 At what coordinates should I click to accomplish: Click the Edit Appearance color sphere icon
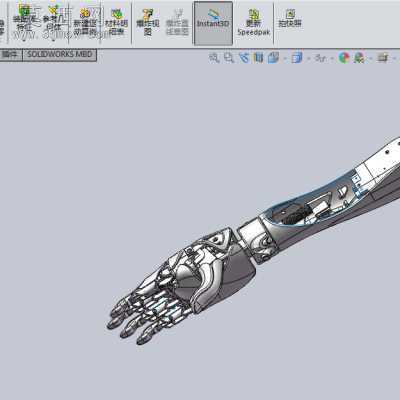[x=344, y=58]
